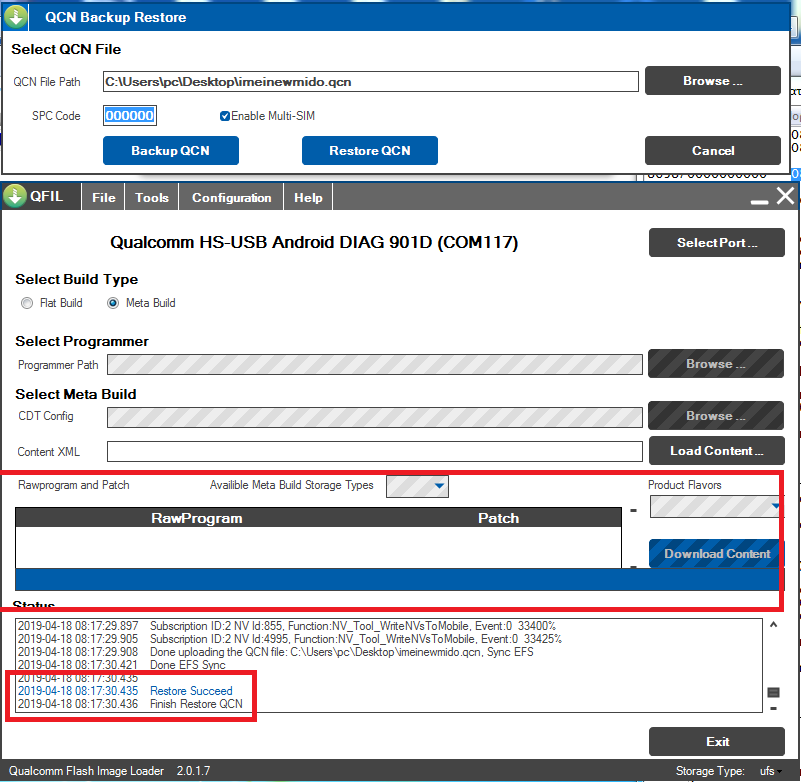
Task: Click the QFIL green logo icon
Action: pos(15,197)
